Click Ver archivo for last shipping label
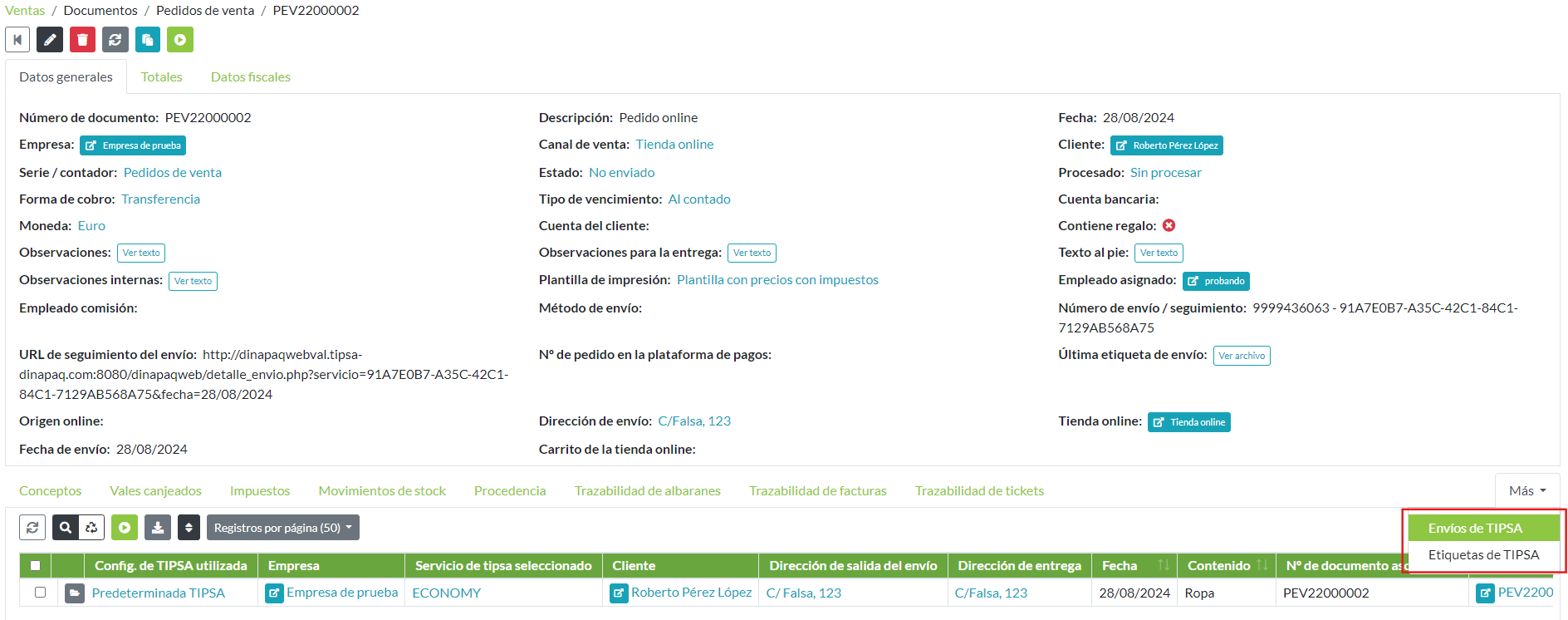Image resolution: width=1568 pixels, height=620 pixels. point(1242,356)
